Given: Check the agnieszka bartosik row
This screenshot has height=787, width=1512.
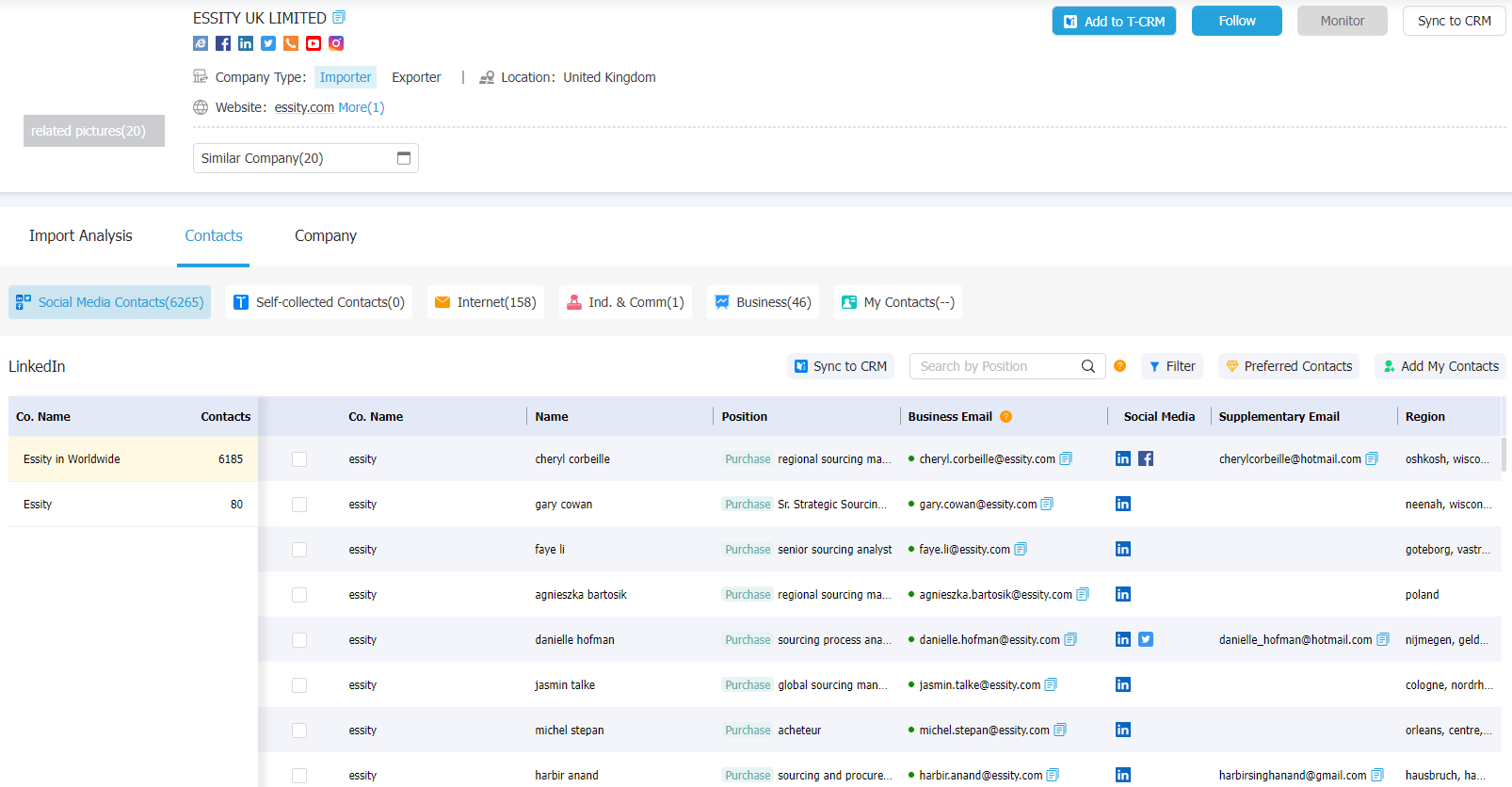Looking at the screenshot, I should [299, 595].
